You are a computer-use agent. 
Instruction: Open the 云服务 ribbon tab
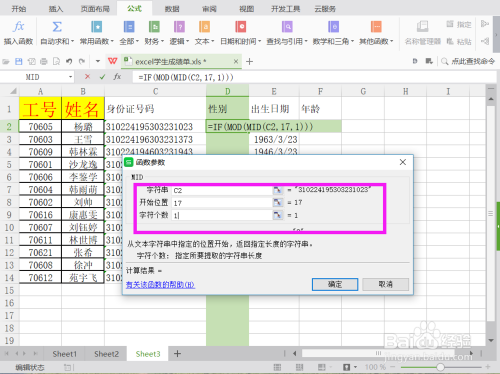click(x=325, y=9)
